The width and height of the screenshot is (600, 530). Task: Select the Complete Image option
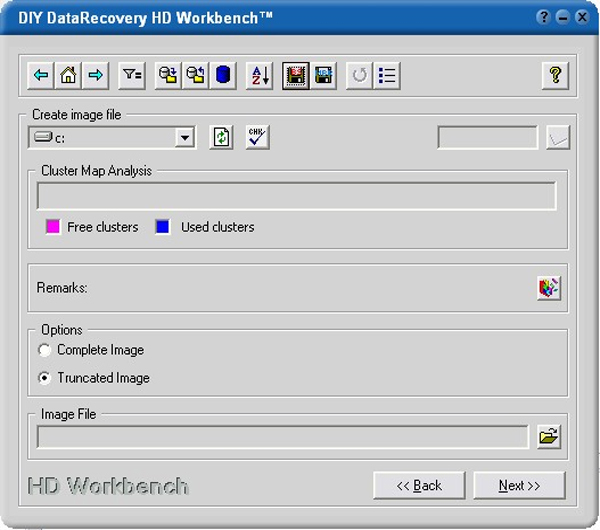tap(91, 350)
